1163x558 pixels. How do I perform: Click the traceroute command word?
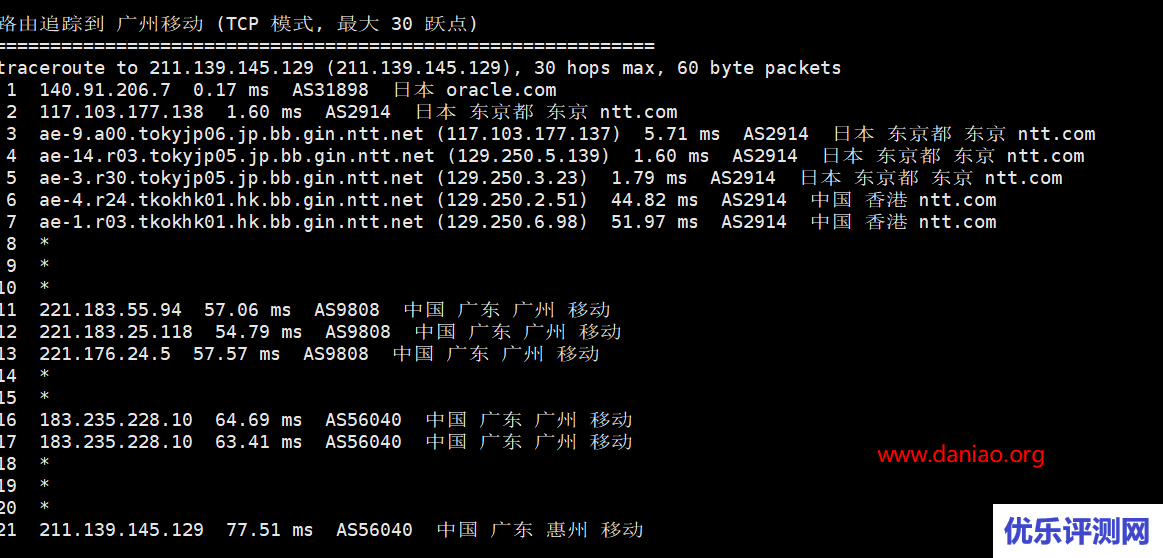point(55,68)
